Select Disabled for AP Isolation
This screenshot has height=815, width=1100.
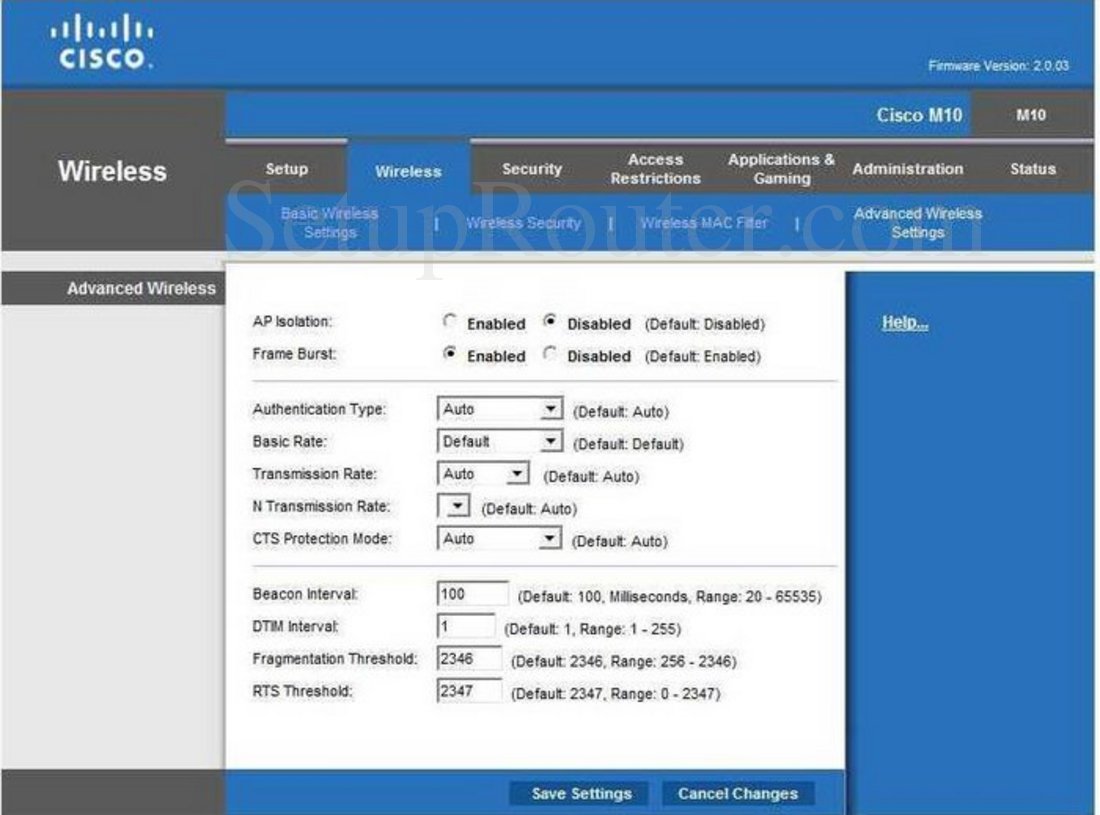[550, 321]
